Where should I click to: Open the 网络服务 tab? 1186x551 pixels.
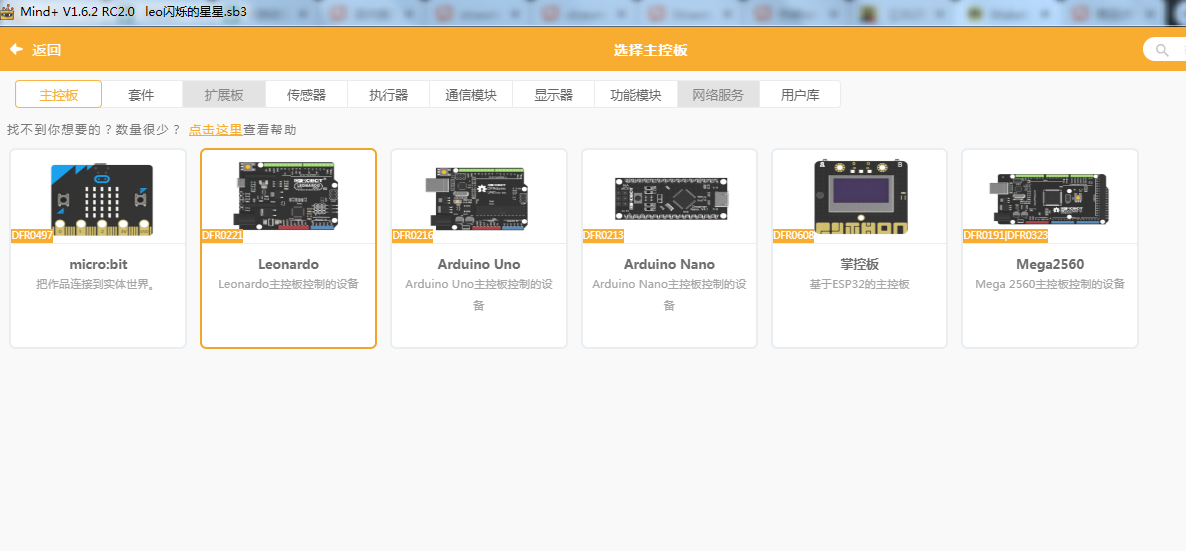point(719,95)
